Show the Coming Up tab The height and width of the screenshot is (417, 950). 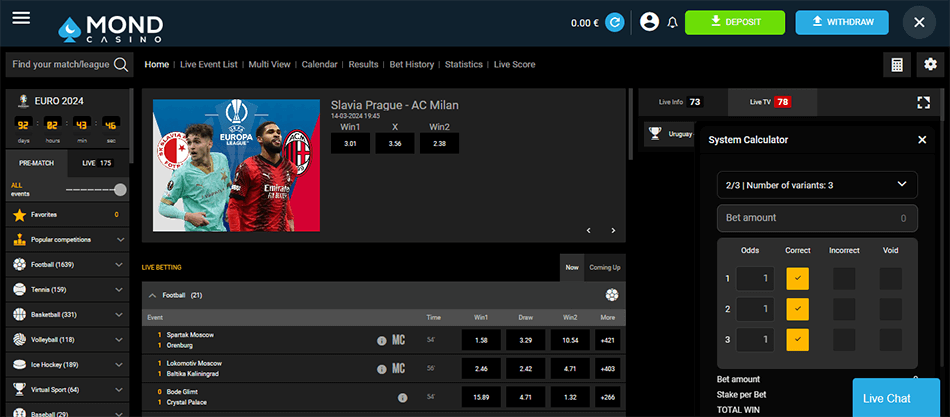pyautogui.click(x=605, y=267)
